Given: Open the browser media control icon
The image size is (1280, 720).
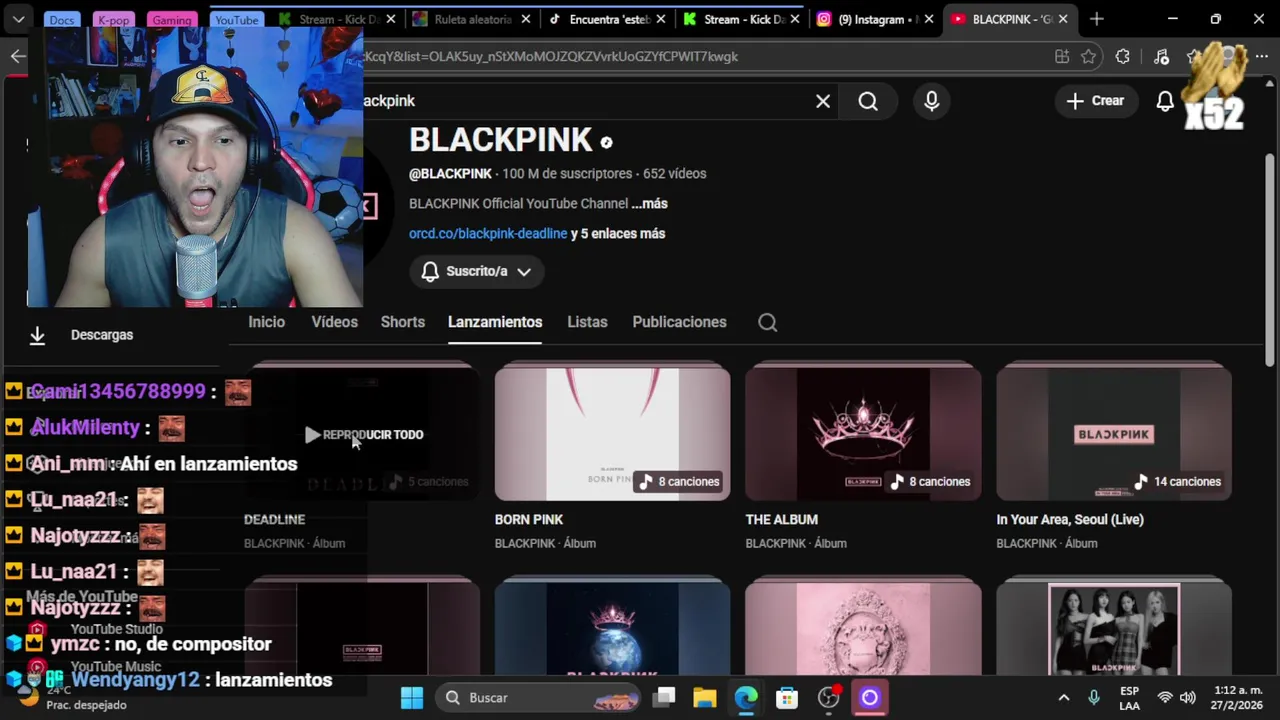Looking at the screenshot, I should click(1161, 57).
